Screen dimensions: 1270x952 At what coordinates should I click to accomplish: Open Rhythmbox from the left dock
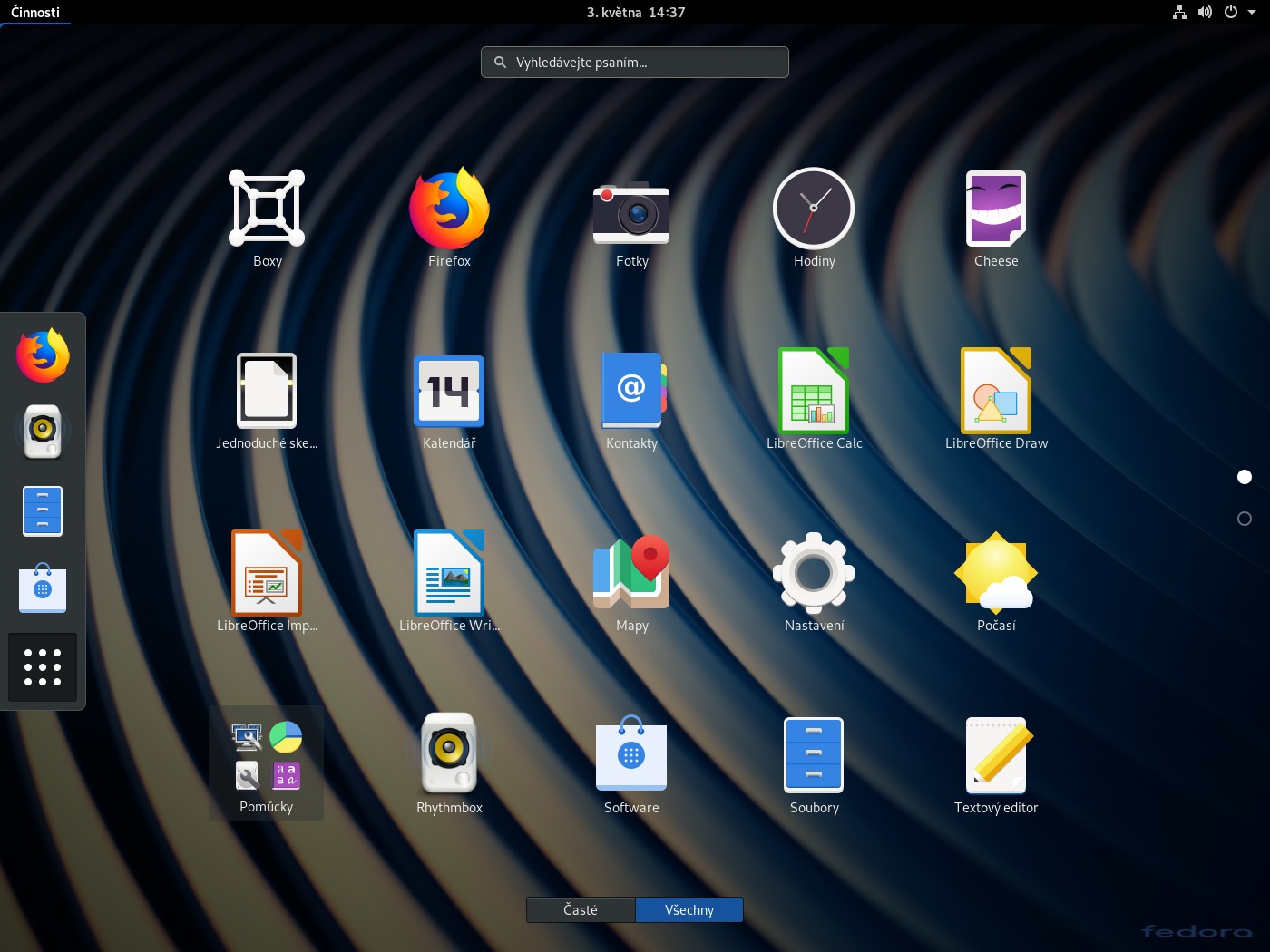pyautogui.click(x=43, y=432)
